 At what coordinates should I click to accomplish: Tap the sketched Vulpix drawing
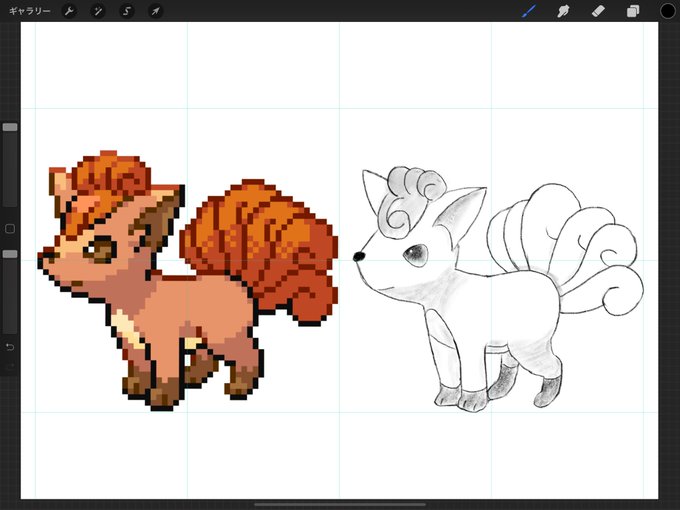tap(497, 288)
